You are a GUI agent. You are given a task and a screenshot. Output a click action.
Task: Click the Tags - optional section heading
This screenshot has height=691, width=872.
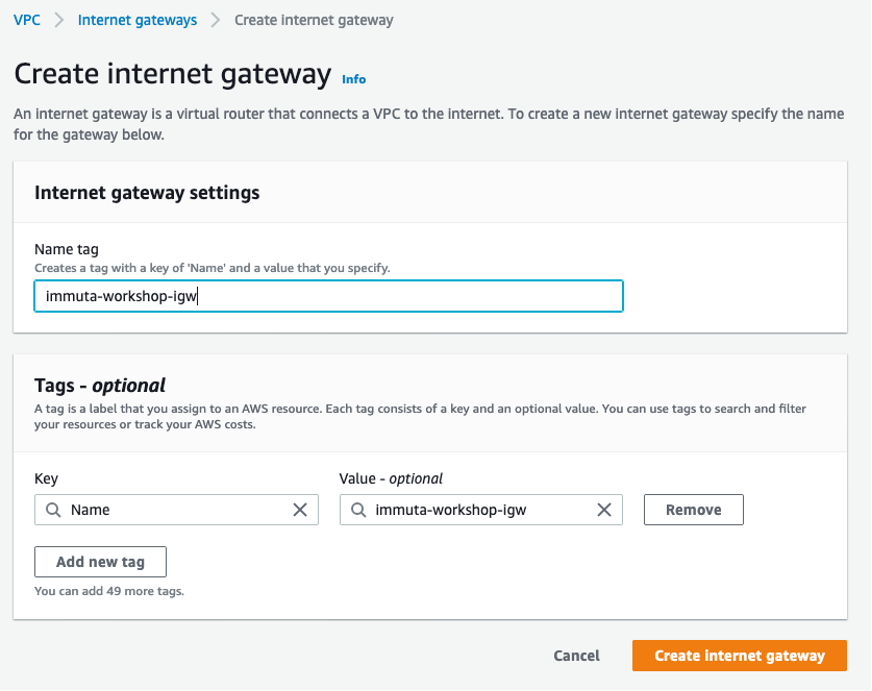(x=100, y=385)
